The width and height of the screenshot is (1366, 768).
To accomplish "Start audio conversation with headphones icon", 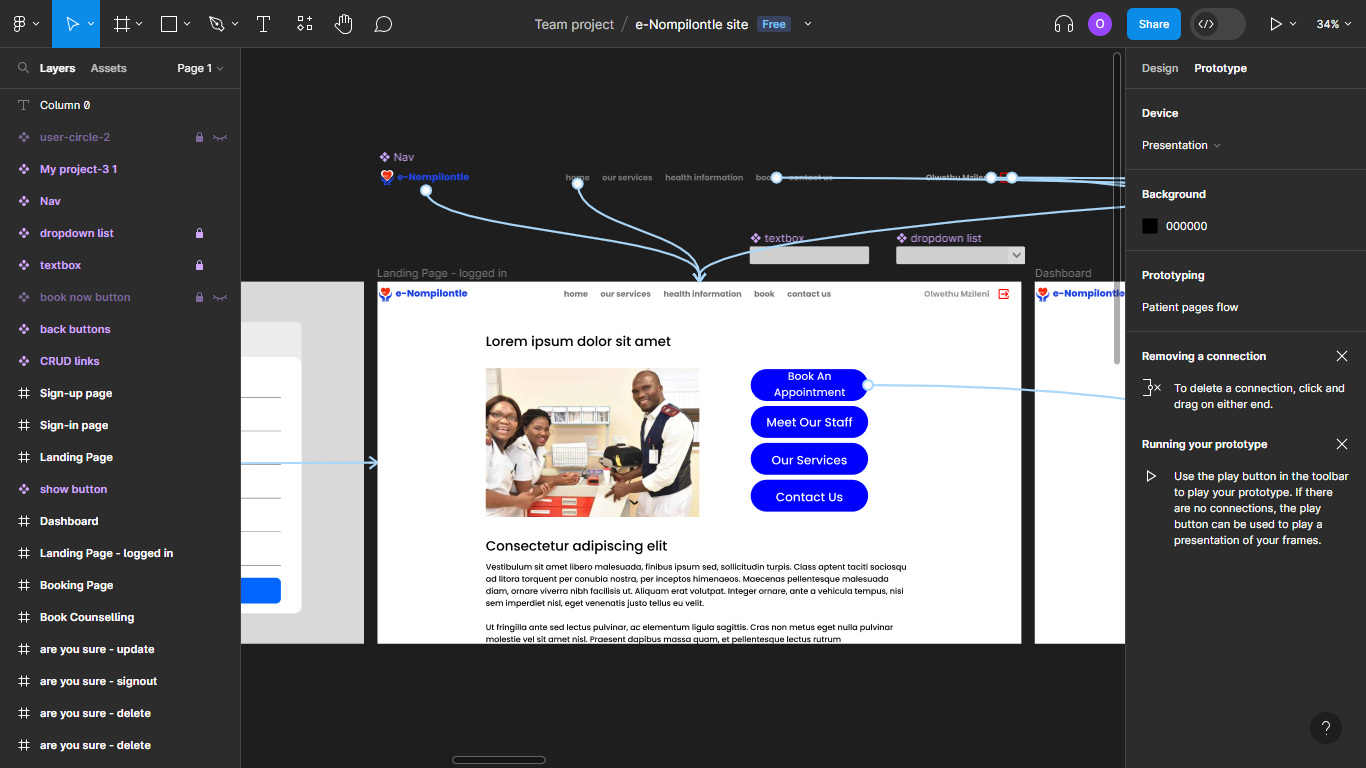I will pyautogui.click(x=1064, y=24).
